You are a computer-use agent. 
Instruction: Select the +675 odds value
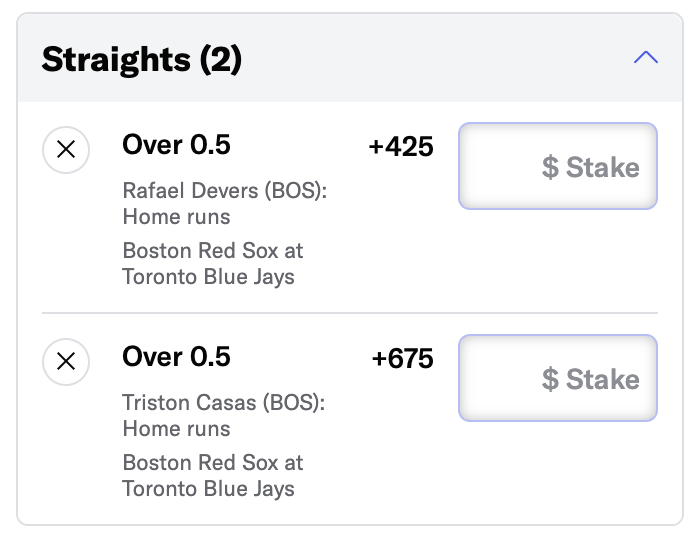[402, 358]
